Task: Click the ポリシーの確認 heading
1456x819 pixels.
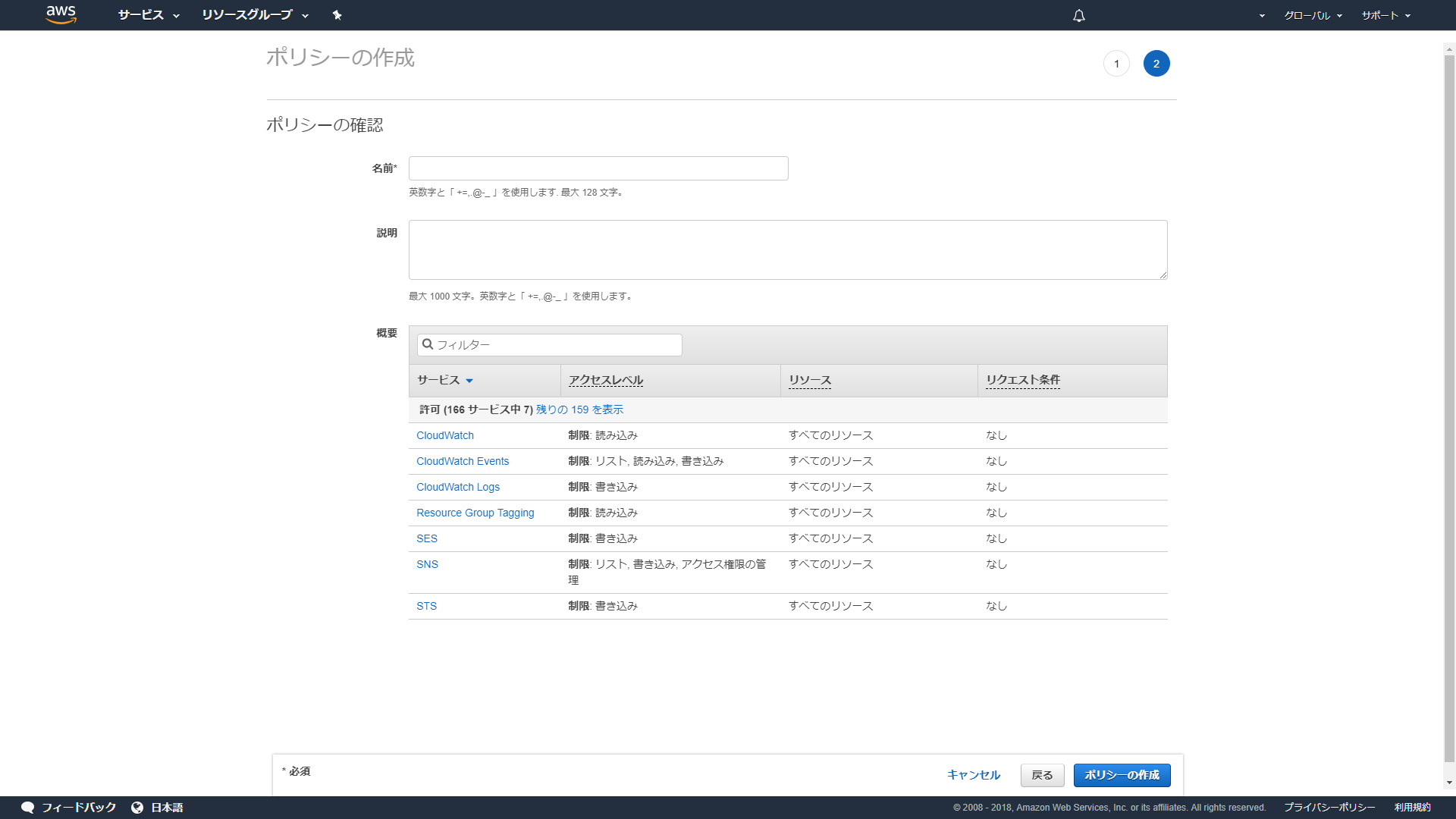Action: tap(325, 125)
